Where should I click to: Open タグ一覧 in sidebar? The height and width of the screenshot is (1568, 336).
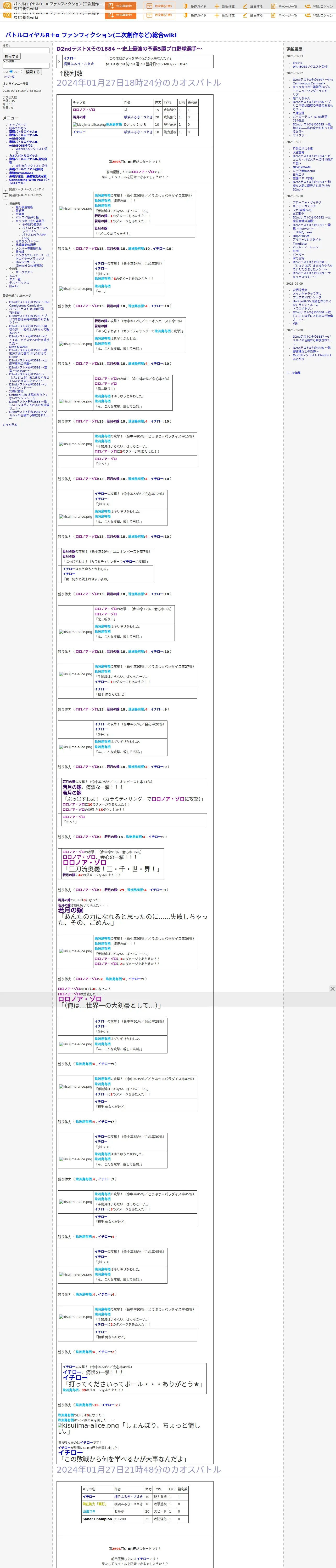[15, 279]
